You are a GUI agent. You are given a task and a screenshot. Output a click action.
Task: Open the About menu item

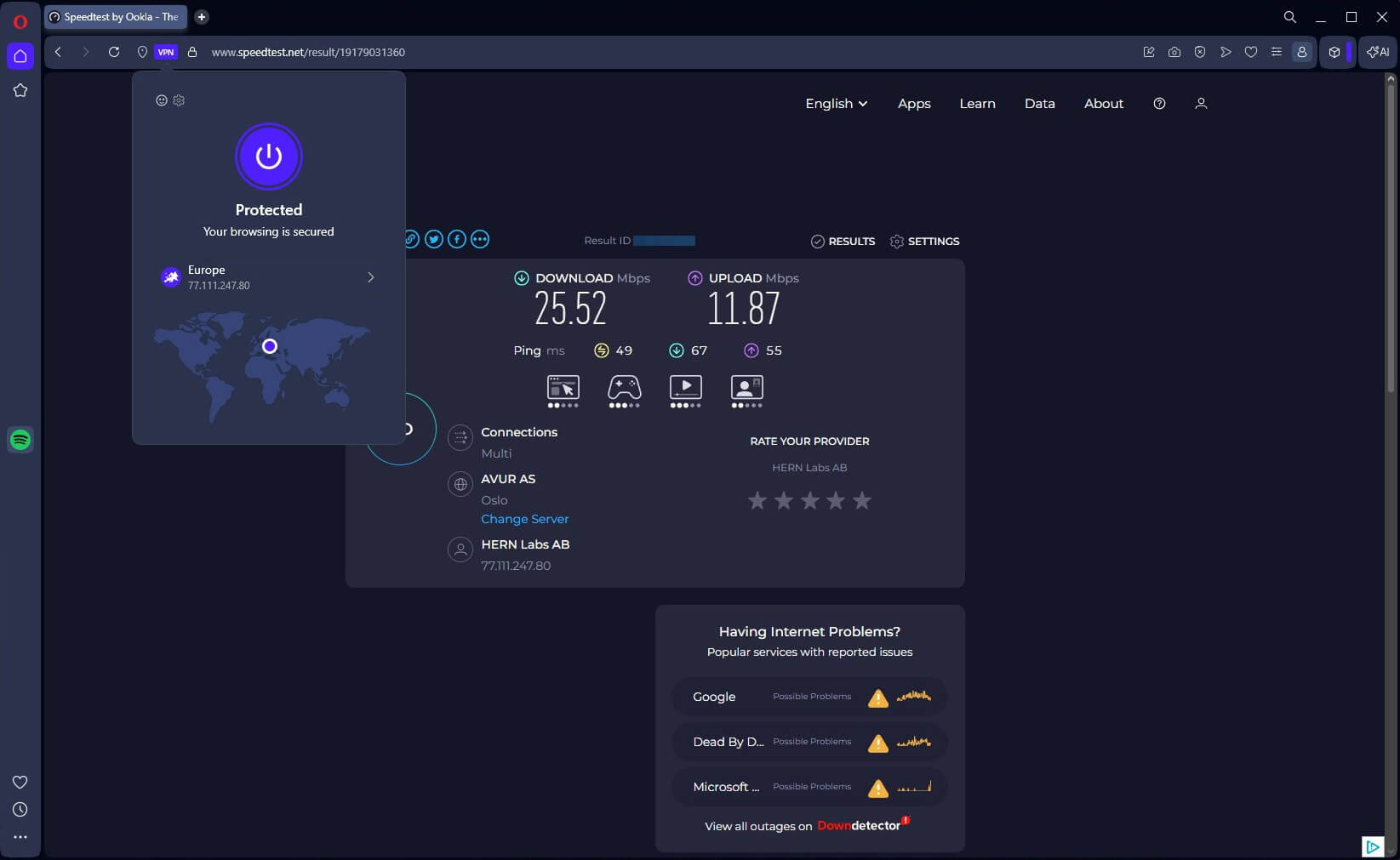pos(1104,103)
